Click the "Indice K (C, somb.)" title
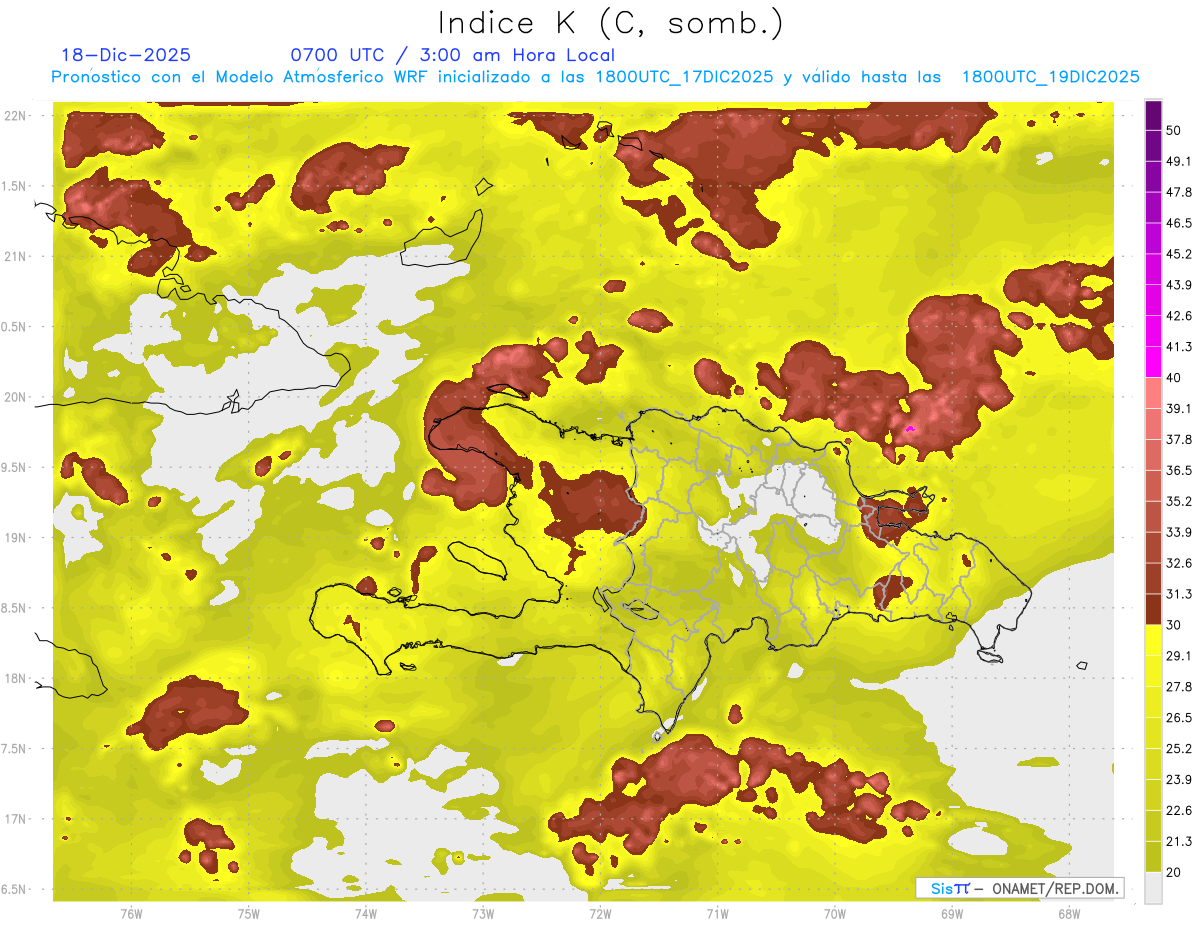The image size is (1200, 927). point(610,23)
